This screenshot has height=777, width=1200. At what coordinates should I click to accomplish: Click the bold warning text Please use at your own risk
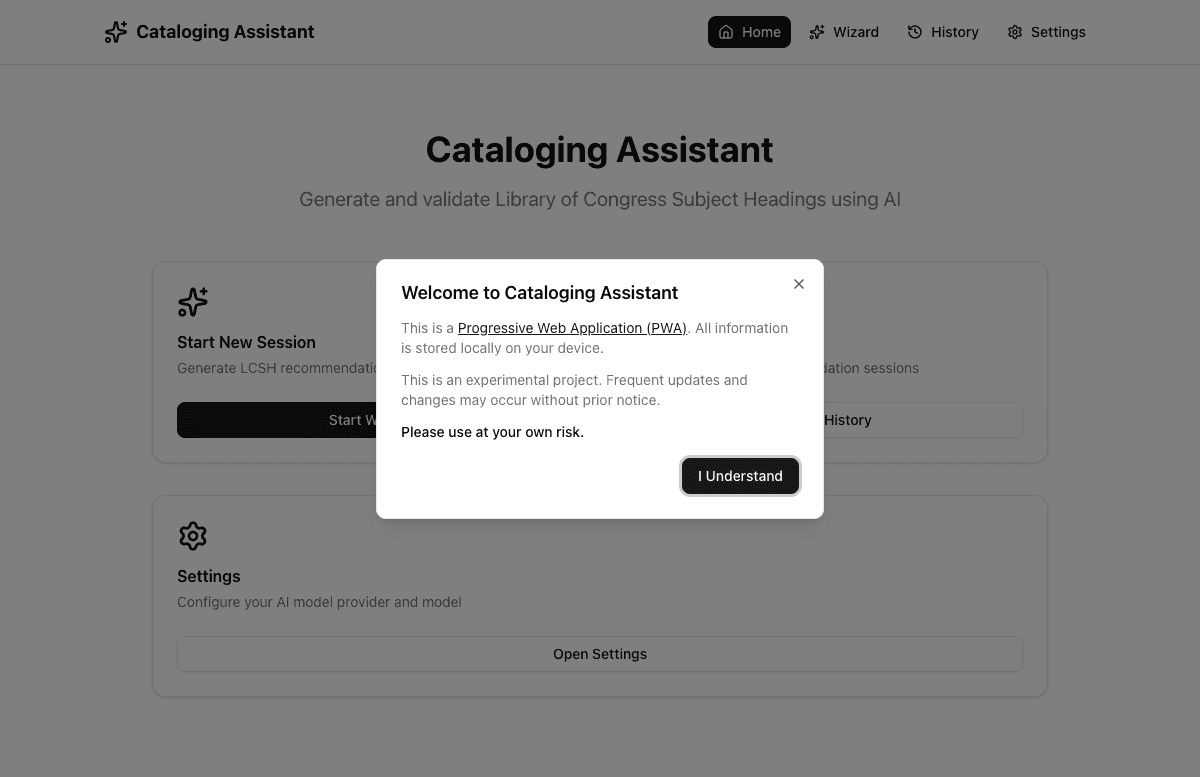tap(492, 432)
